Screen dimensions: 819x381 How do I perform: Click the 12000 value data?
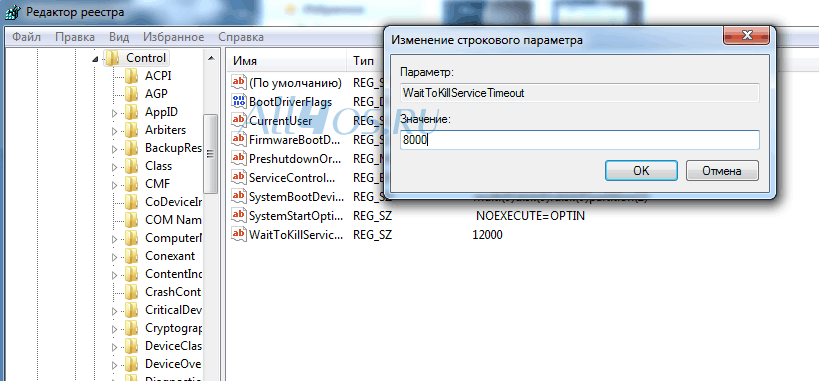tap(487, 235)
